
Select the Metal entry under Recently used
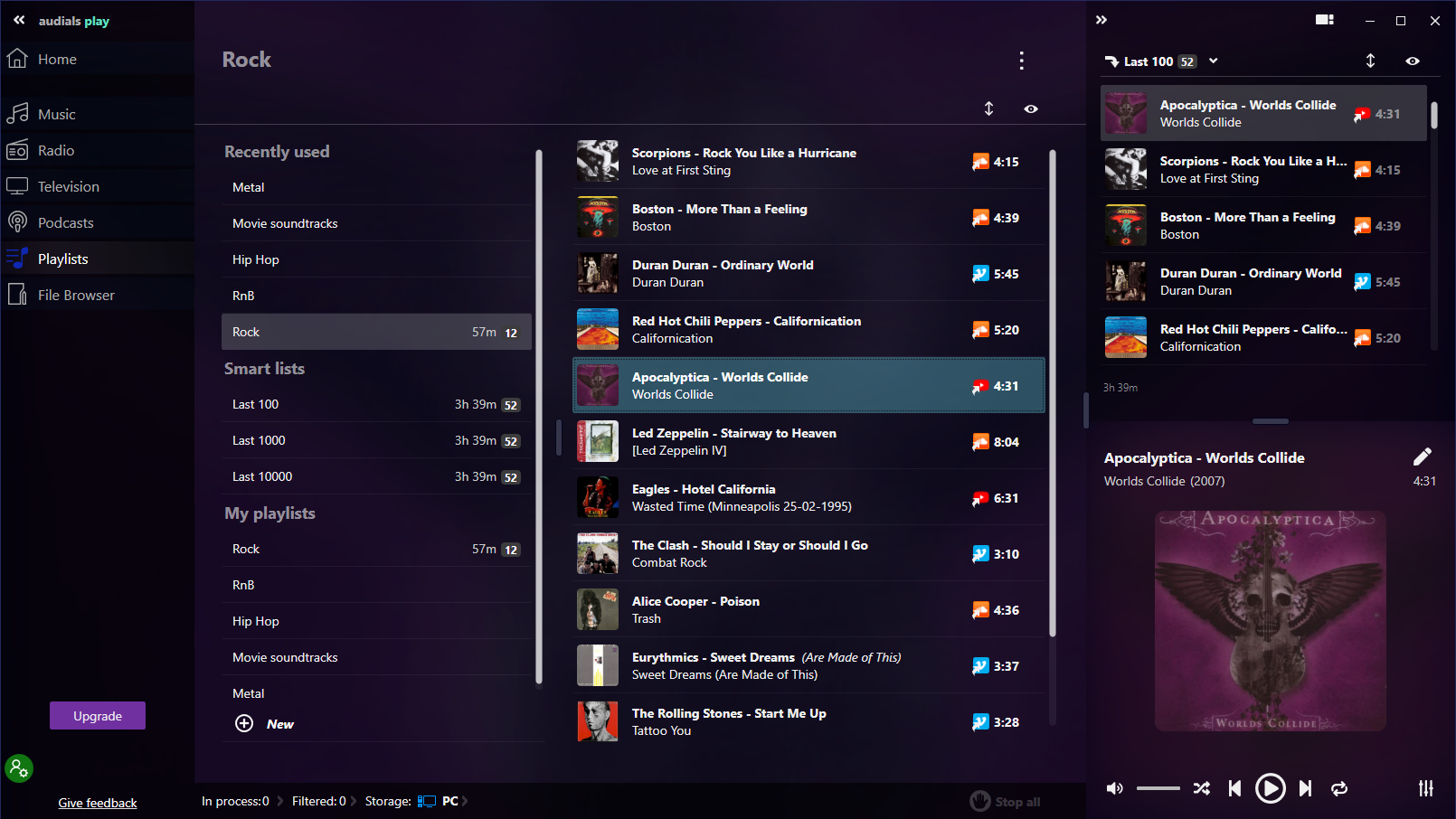[376, 187]
